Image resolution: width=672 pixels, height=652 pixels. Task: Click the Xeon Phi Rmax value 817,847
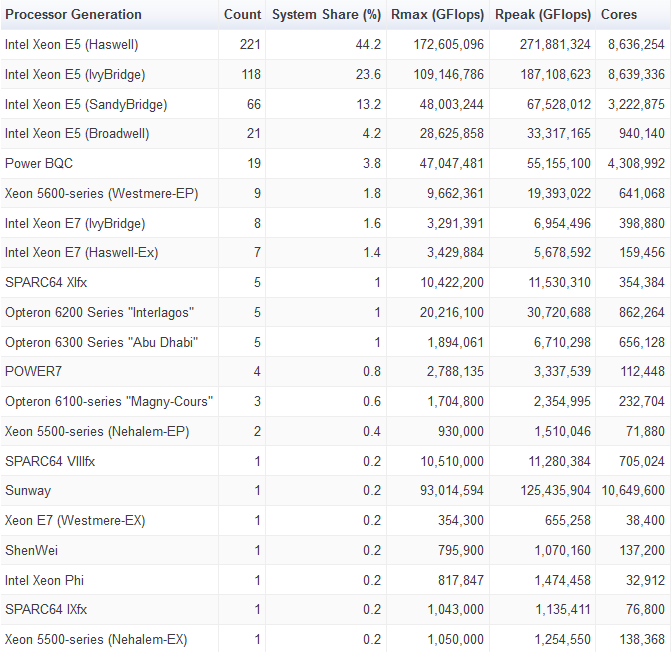click(461, 580)
